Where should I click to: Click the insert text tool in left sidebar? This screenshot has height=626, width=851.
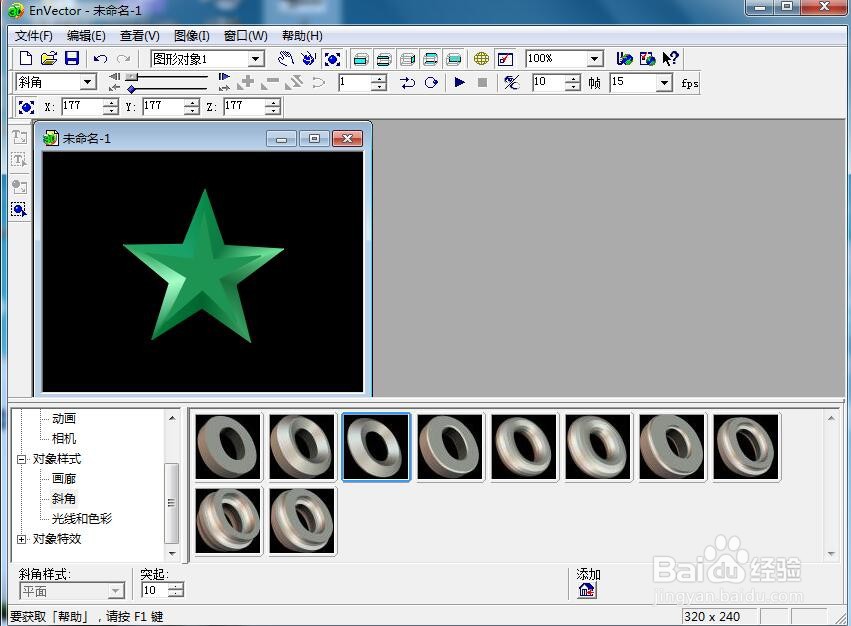pyautogui.click(x=20, y=137)
